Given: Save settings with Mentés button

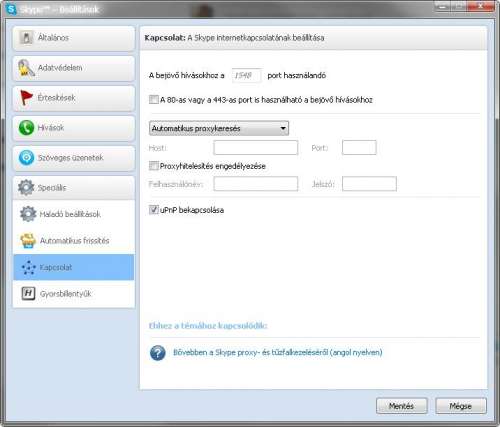Looking at the screenshot, I should point(402,406).
